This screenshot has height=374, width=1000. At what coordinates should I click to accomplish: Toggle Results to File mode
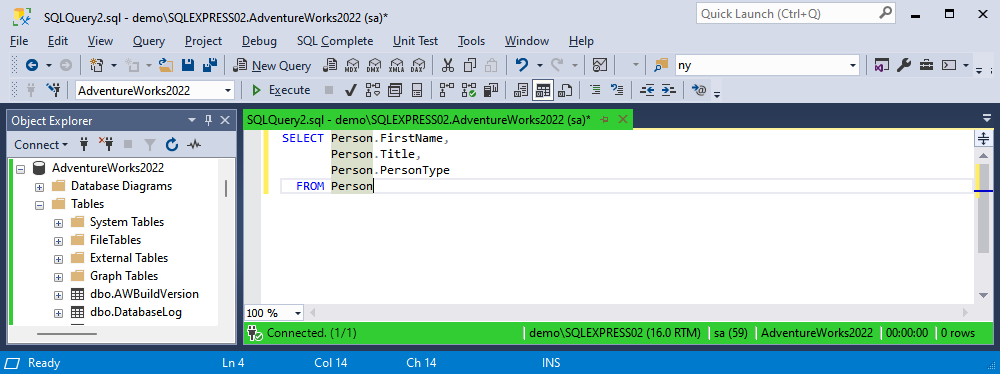pyautogui.click(x=564, y=90)
